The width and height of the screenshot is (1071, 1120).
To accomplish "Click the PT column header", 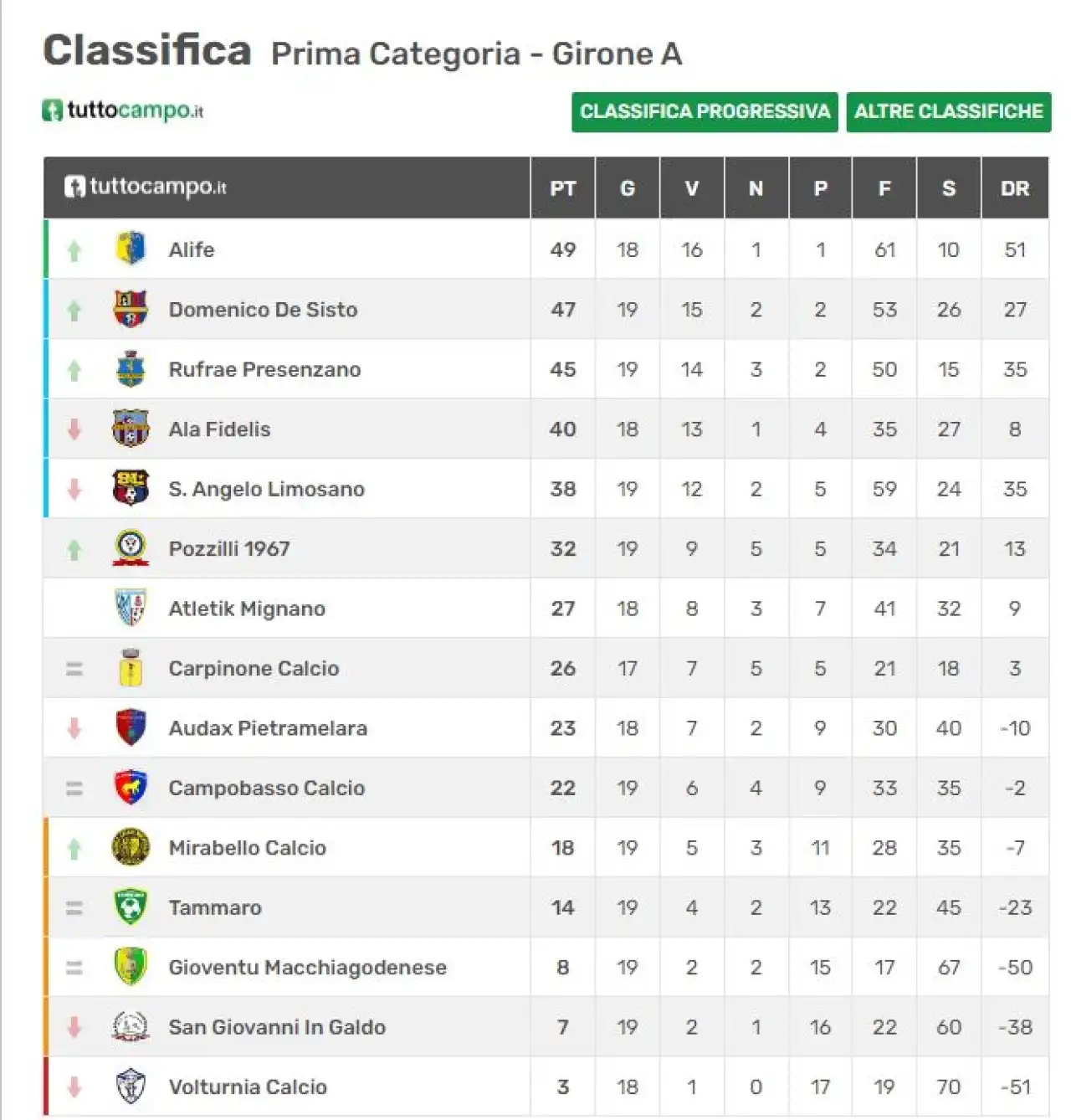I will (x=563, y=188).
